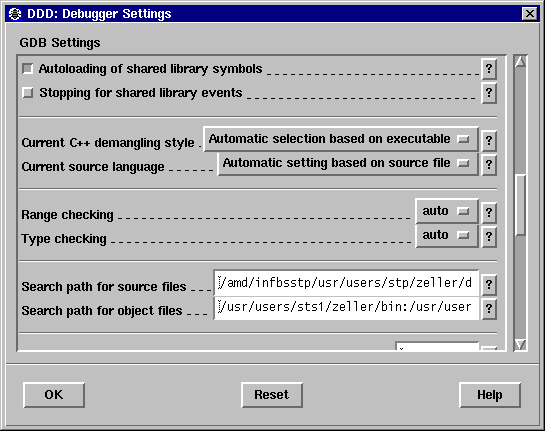
Task: Expand the Type checking auto dropdown
Action: pos(447,236)
